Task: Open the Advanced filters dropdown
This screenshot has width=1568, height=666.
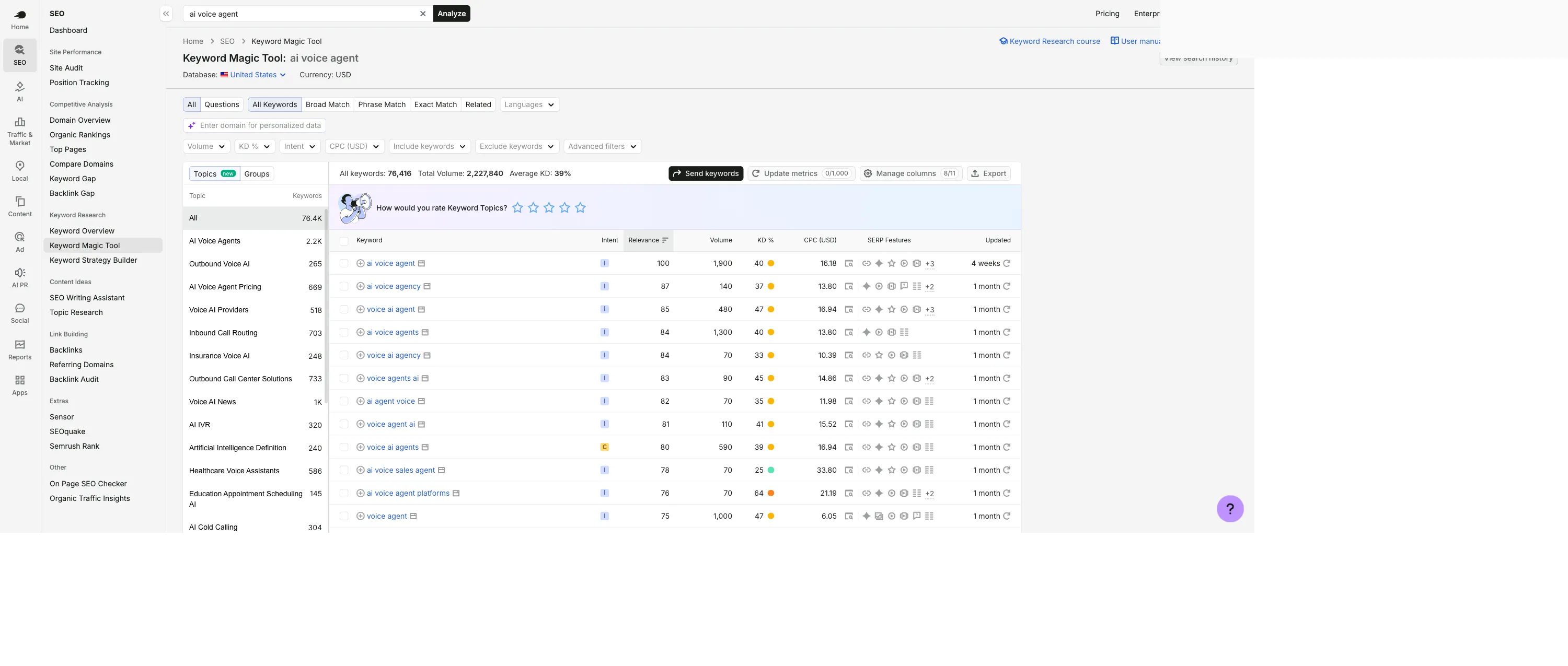Action: click(x=602, y=146)
